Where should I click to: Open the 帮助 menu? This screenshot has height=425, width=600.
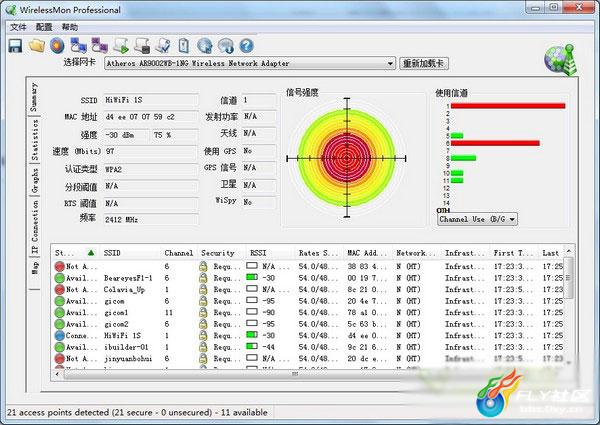(70, 27)
